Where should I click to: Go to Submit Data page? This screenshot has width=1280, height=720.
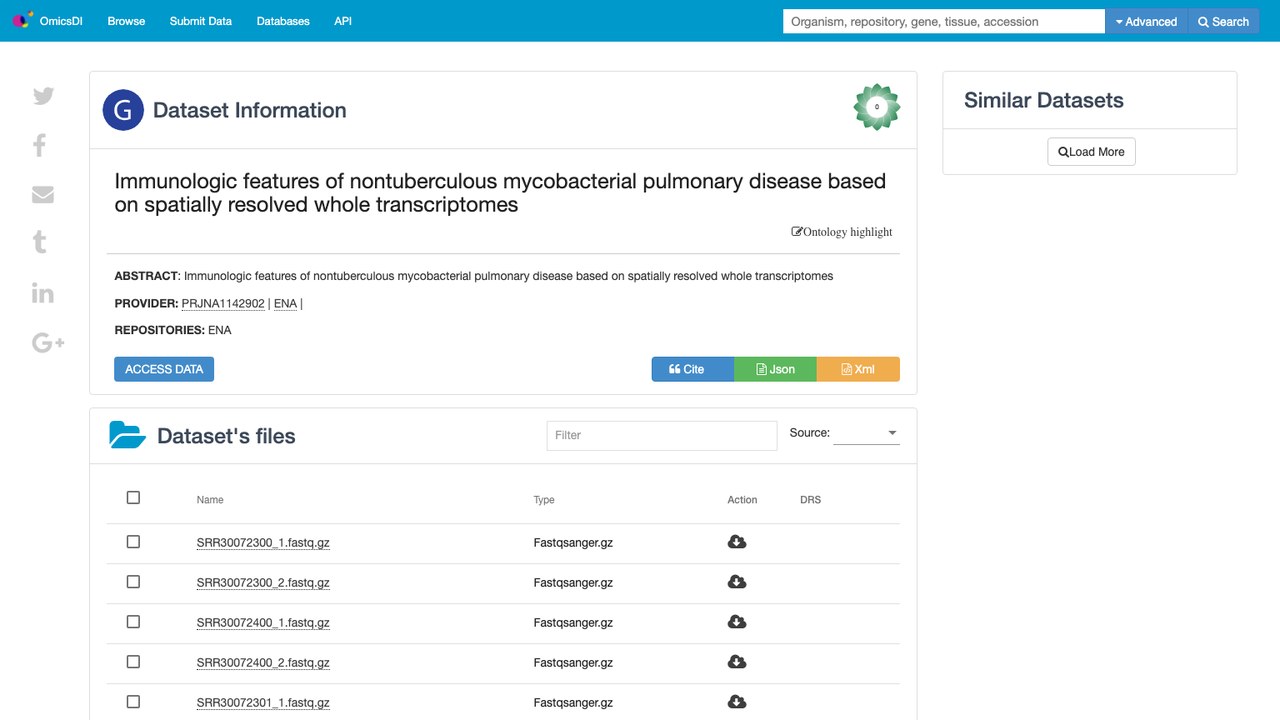pos(201,21)
